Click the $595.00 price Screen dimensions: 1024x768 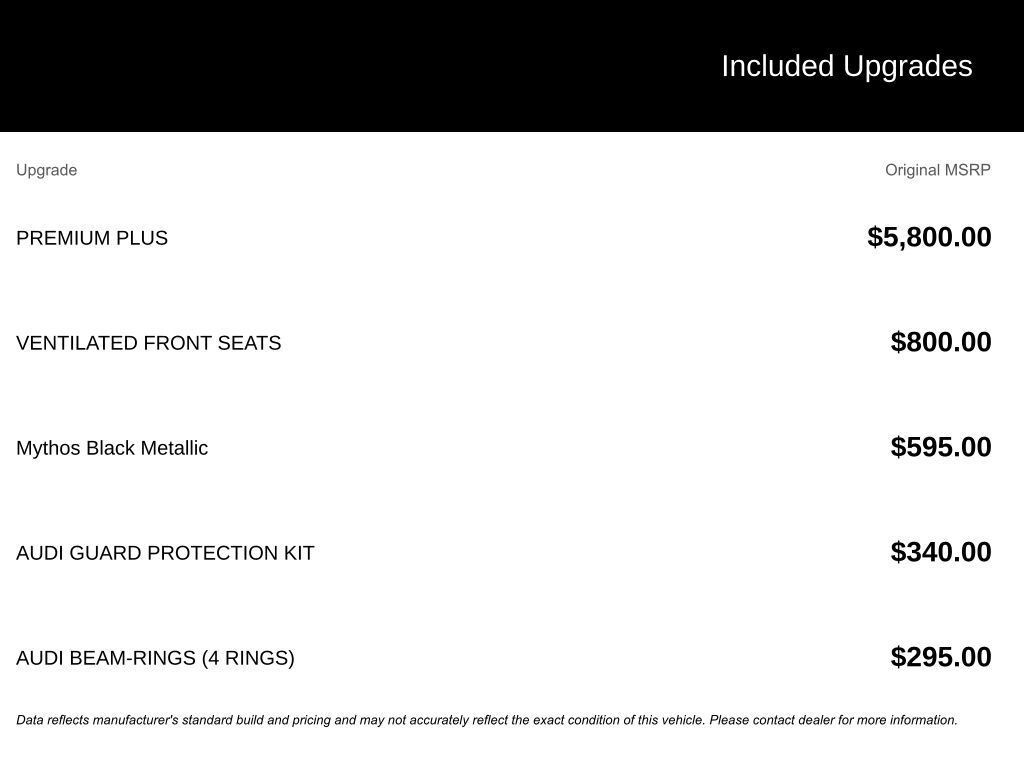[941, 447]
